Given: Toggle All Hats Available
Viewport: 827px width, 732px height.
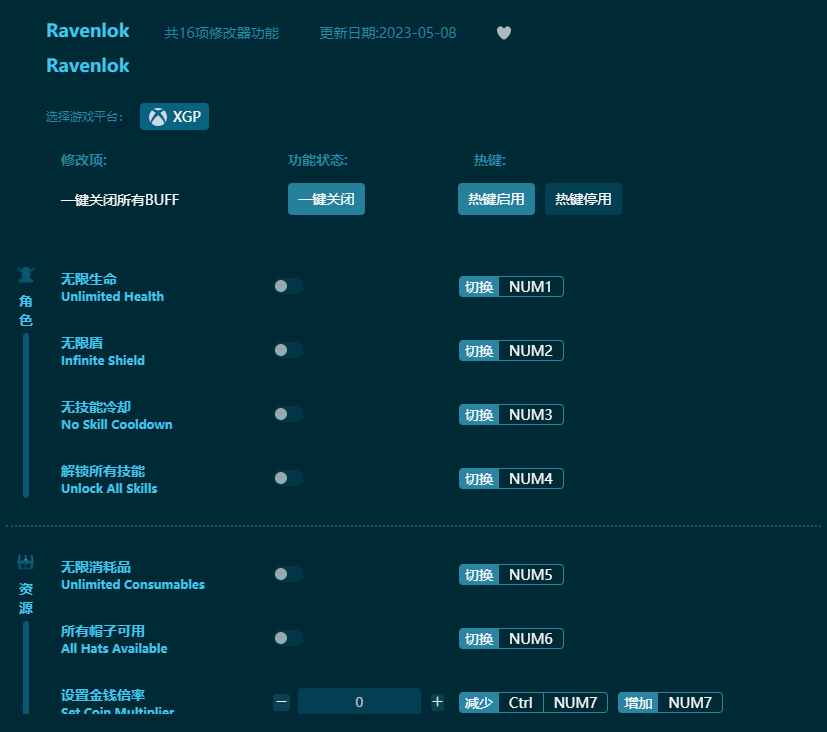Looking at the screenshot, I should 288,638.
